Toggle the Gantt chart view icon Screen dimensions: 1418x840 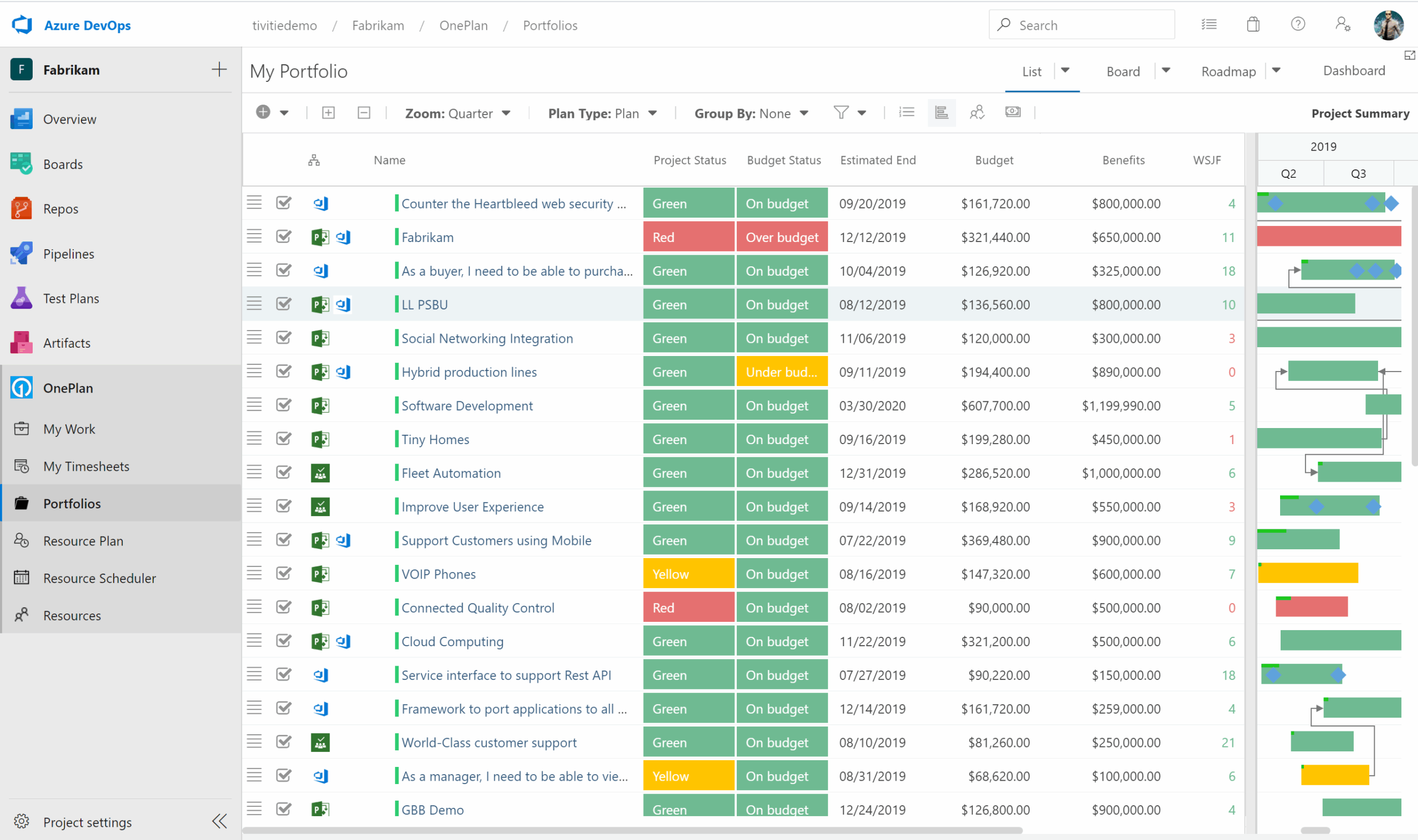coord(942,112)
